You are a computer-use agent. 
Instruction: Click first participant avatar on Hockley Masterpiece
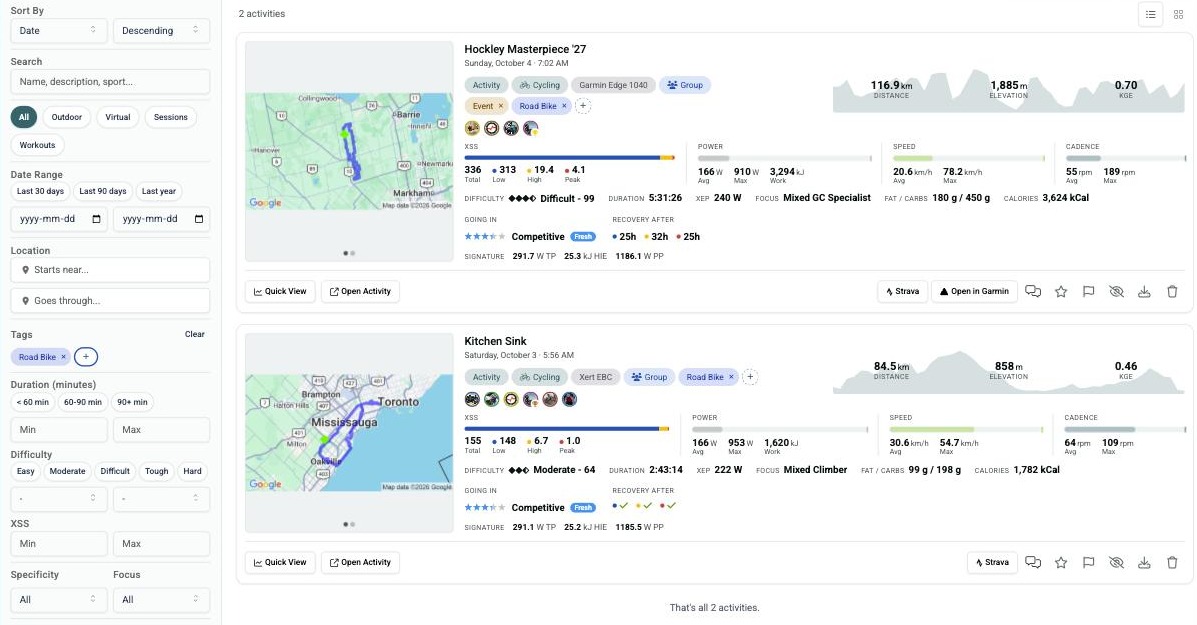473,127
